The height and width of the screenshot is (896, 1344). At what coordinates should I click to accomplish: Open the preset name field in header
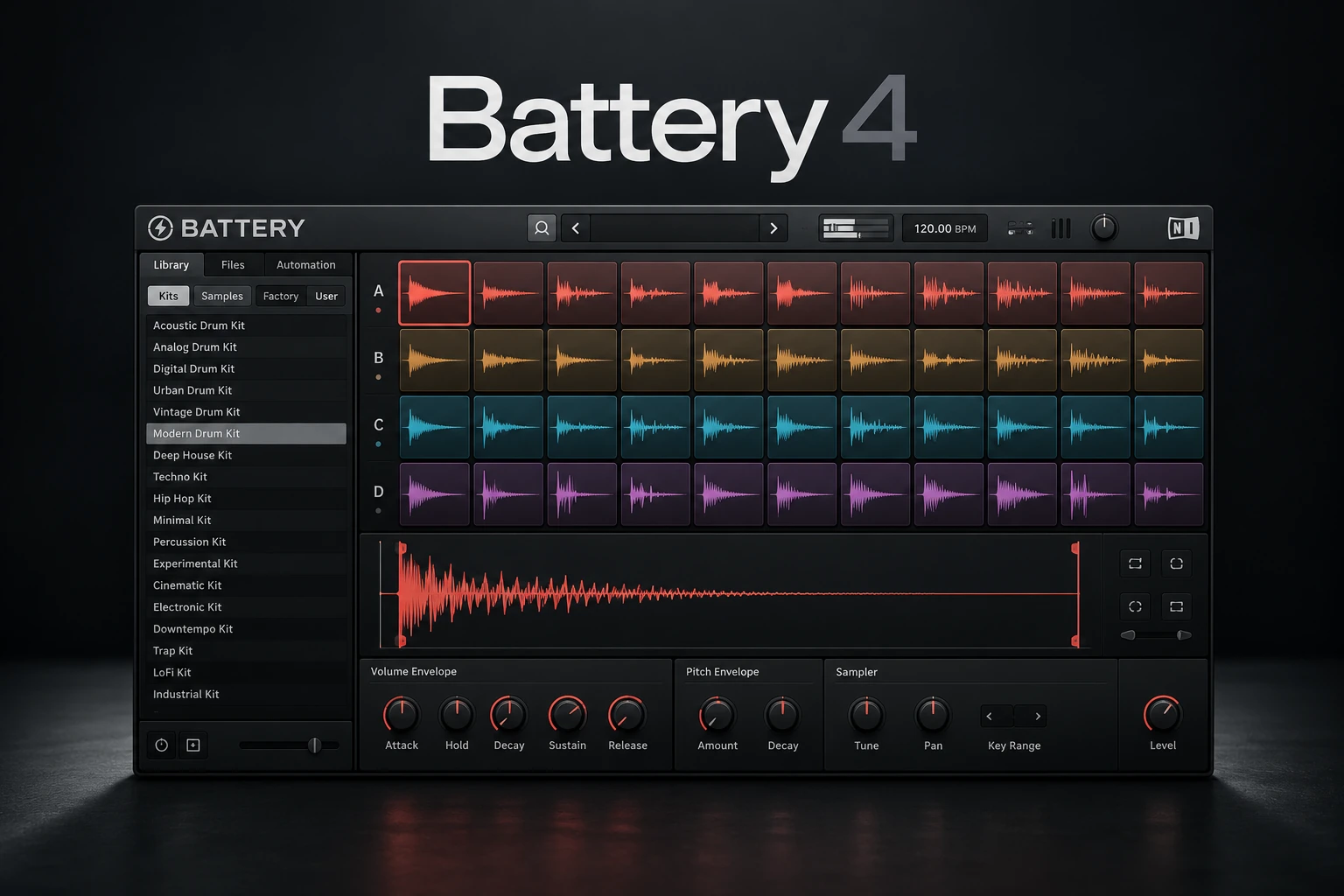coord(675,228)
